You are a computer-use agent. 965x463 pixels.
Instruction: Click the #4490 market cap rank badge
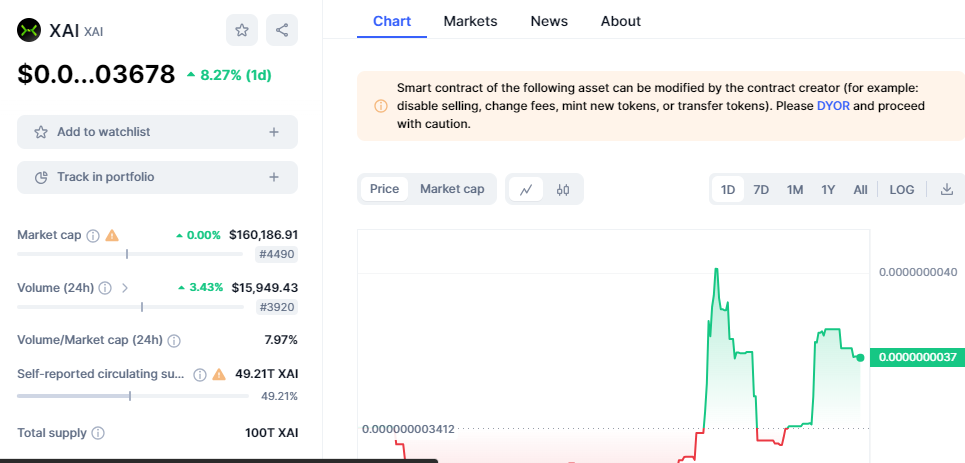(x=276, y=254)
